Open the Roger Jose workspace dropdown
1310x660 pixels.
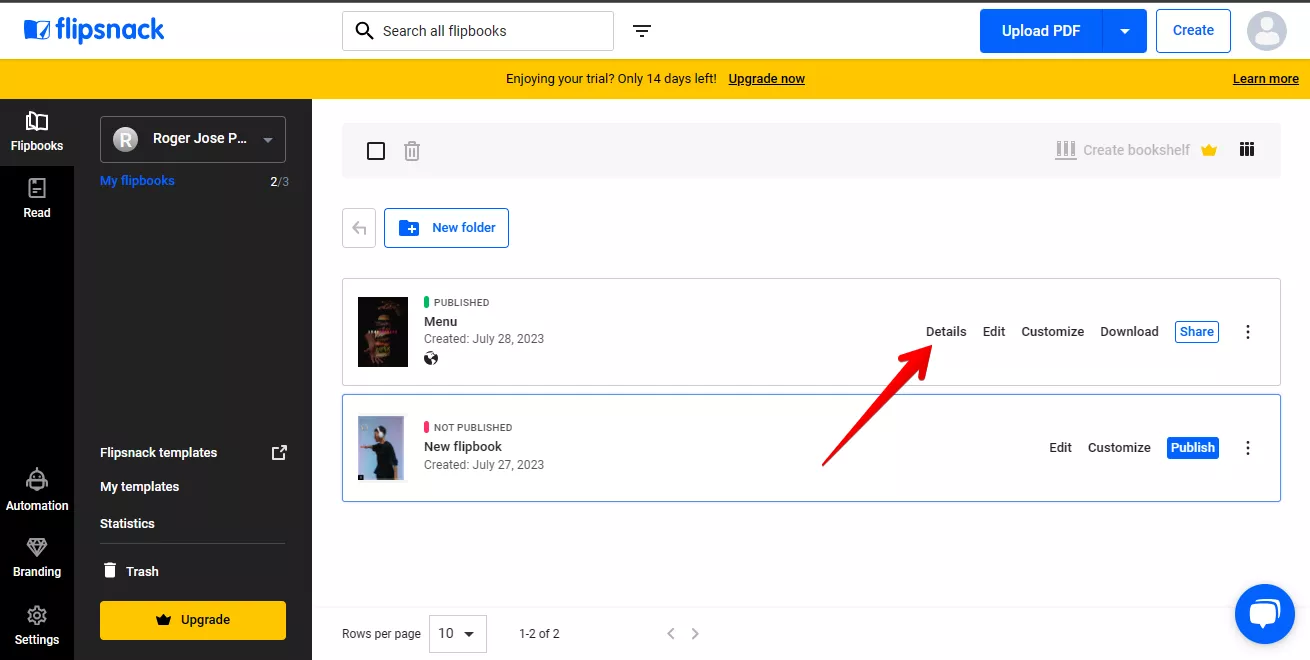point(193,139)
